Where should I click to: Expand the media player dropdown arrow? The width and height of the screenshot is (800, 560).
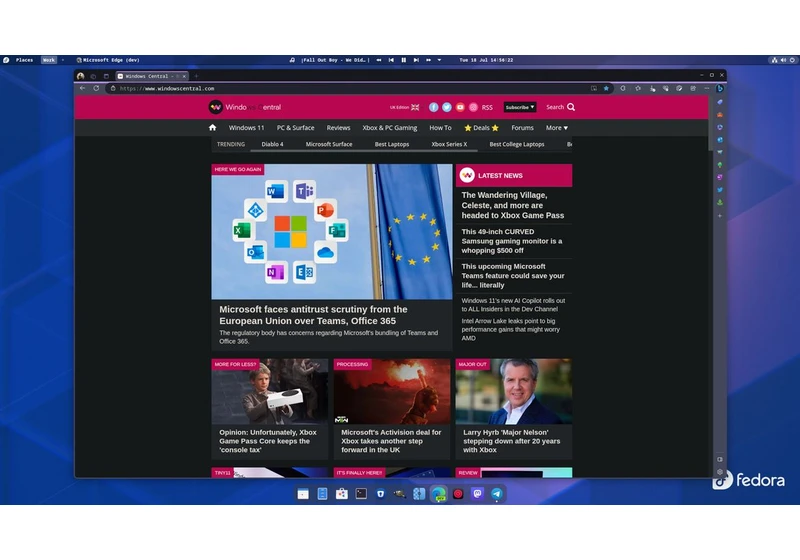(x=439, y=60)
